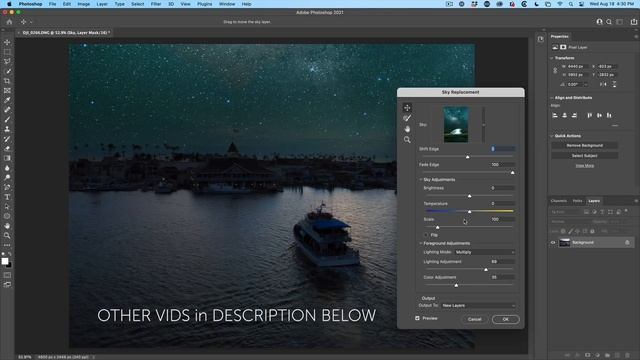Image resolution: width=640 pixels, height=360 pixels.
Task: Collapse the Sky Adjustments section
Action: [421, 180]
